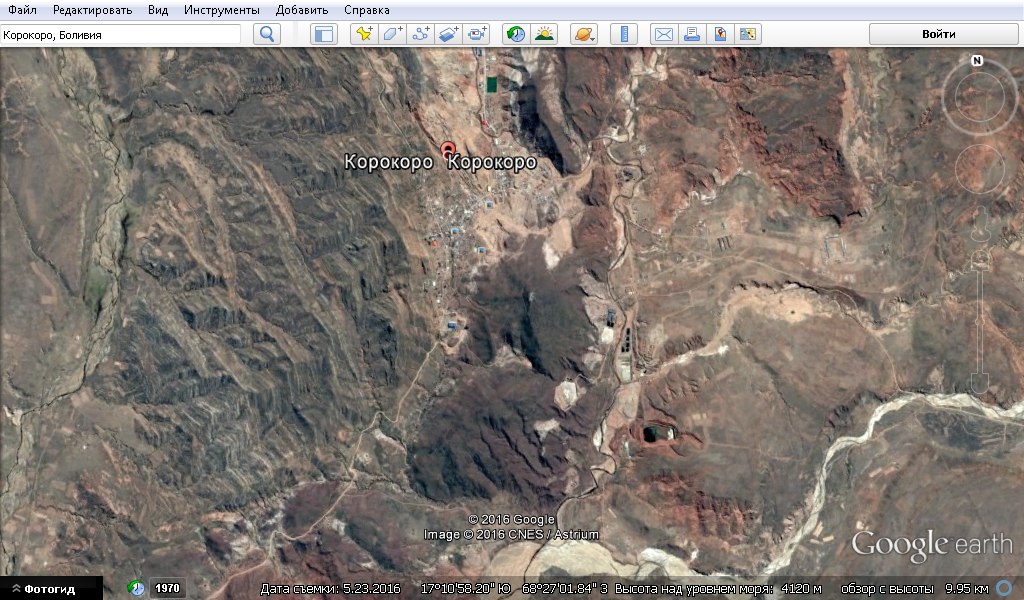Expand the Фотогид tour guide panel
The image size is (1024, 600).
(51, 588)
